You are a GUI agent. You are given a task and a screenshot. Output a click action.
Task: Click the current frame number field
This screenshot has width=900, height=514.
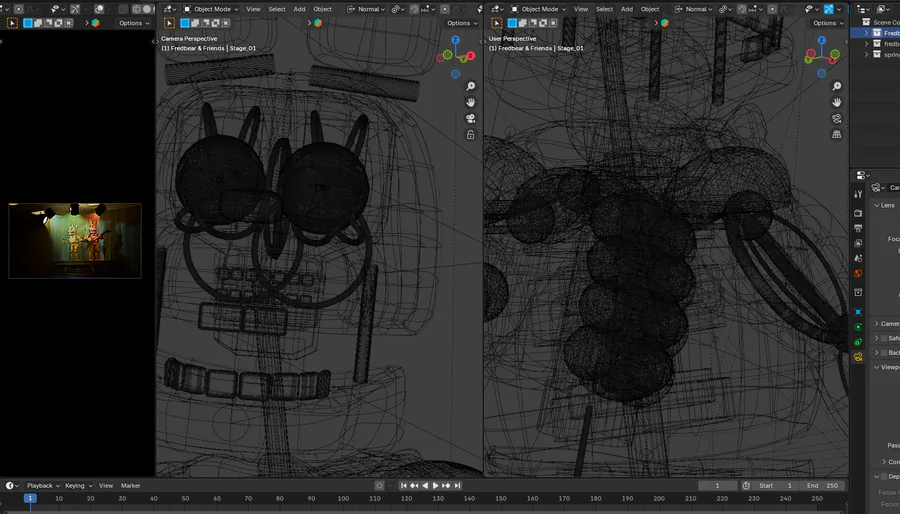click(717, 485)
